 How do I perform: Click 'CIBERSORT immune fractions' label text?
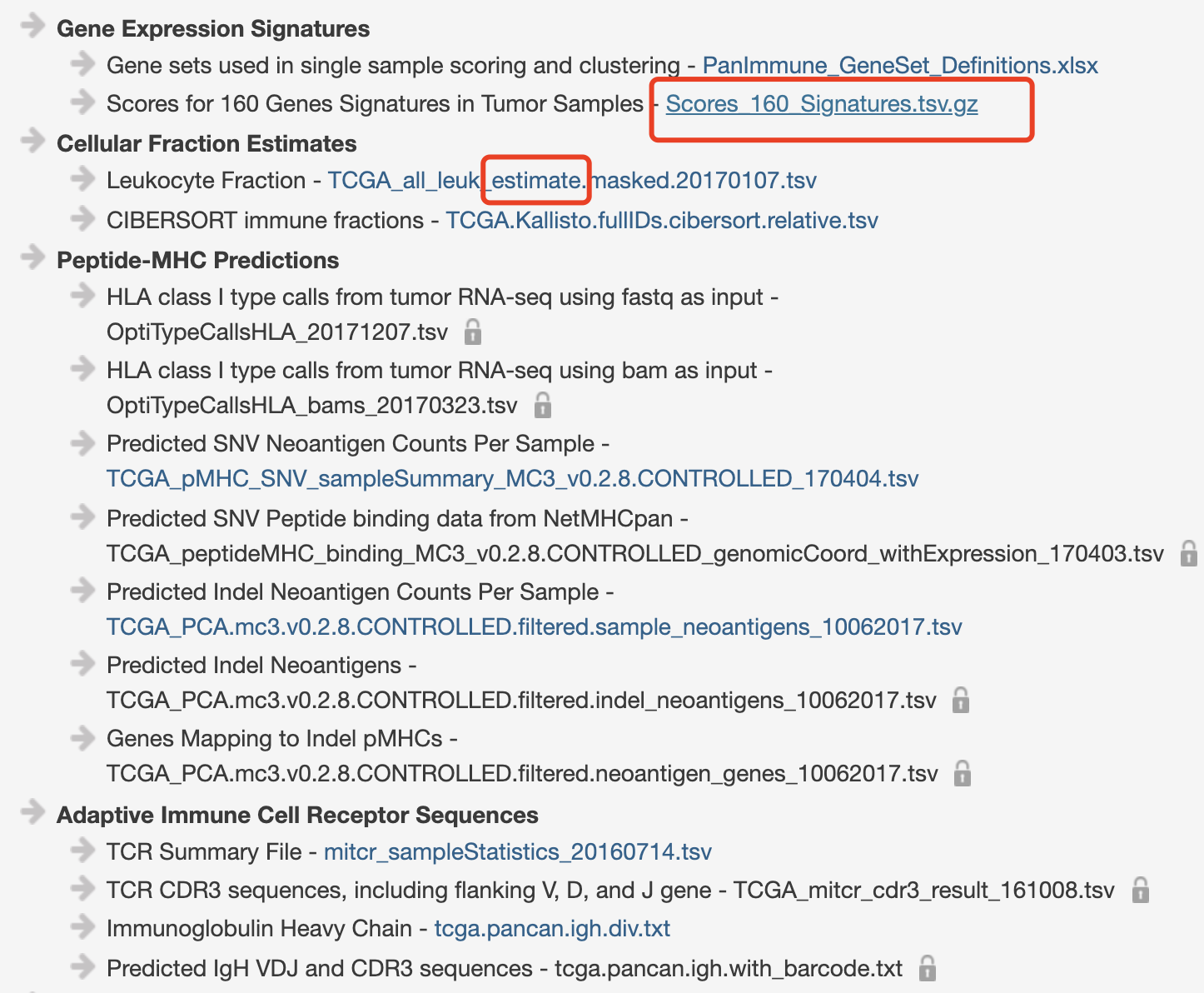coord(266,221)
